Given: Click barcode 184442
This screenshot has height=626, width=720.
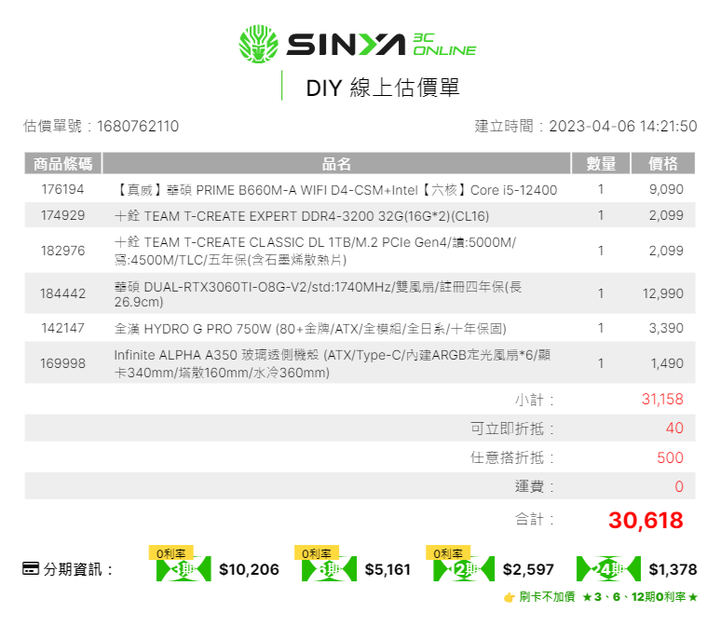Looking at the screenshot, I should tap(63, 293).
